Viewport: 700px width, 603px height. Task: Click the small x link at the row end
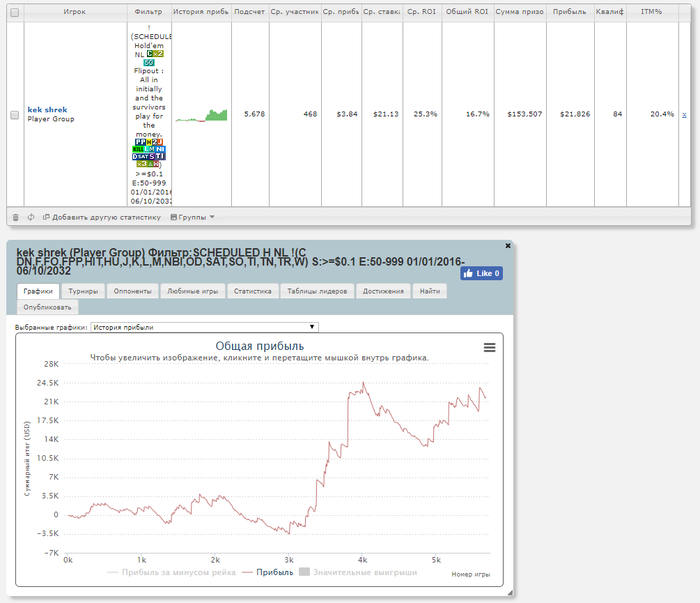684,115
